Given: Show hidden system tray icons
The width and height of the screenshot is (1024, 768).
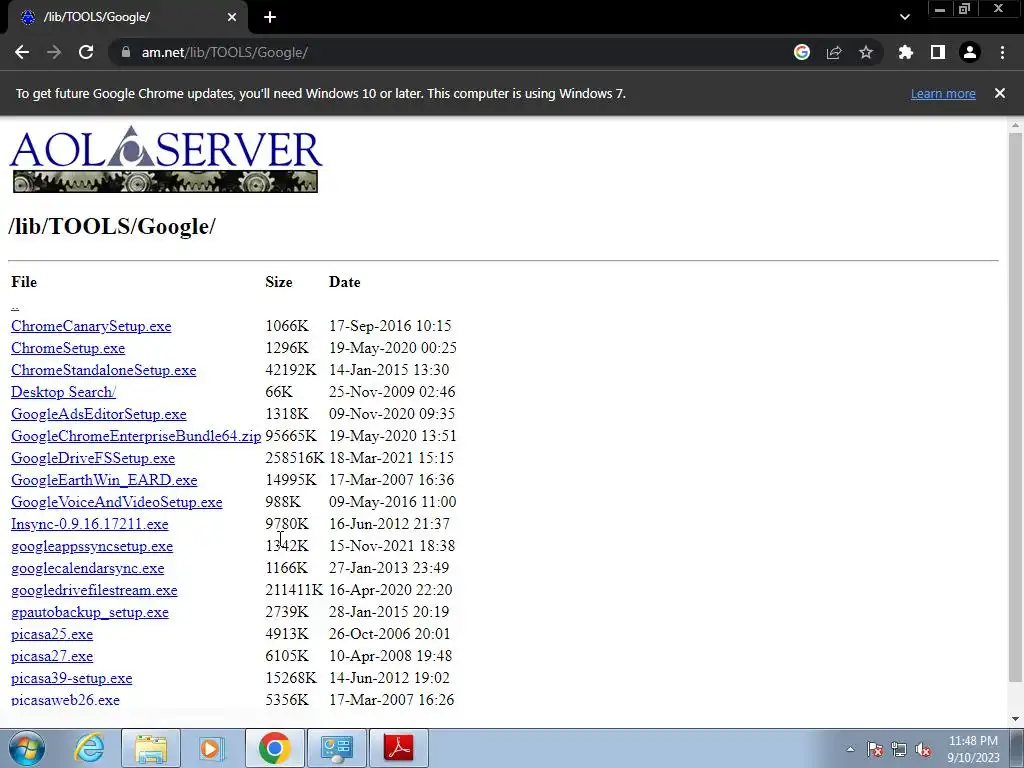Looking at the screenshot, I should pyautogui.click(x=850, y=749).
